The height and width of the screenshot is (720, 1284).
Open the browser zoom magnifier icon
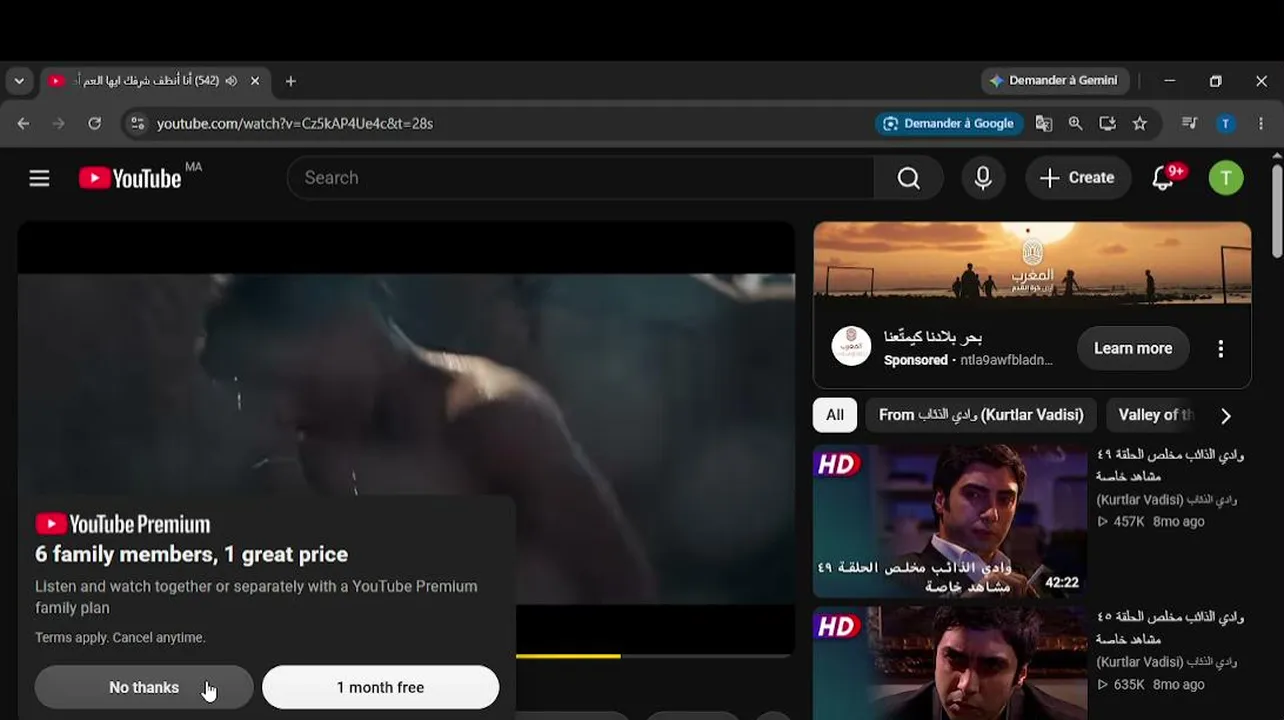pos(1075,123)
